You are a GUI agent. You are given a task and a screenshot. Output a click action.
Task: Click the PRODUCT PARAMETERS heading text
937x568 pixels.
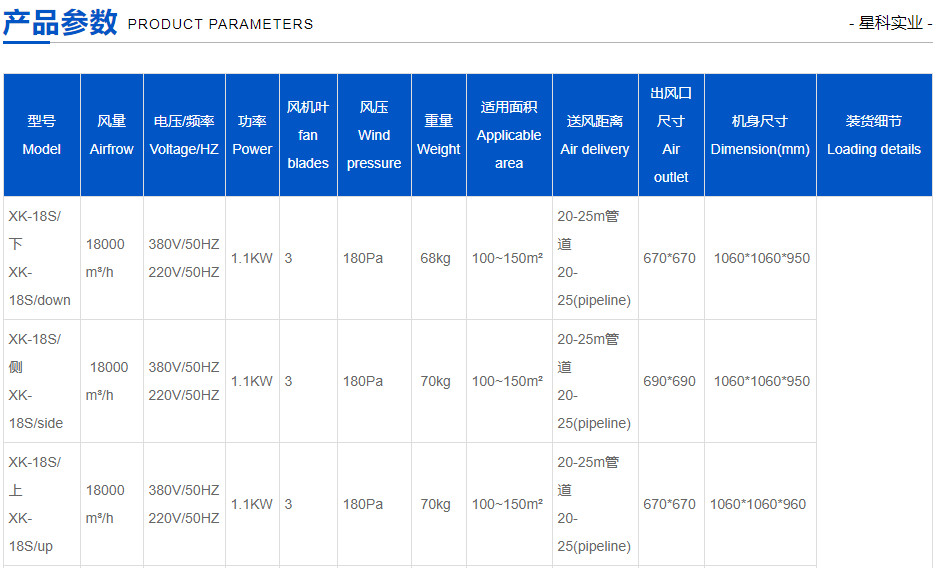[x=220, y=24]
